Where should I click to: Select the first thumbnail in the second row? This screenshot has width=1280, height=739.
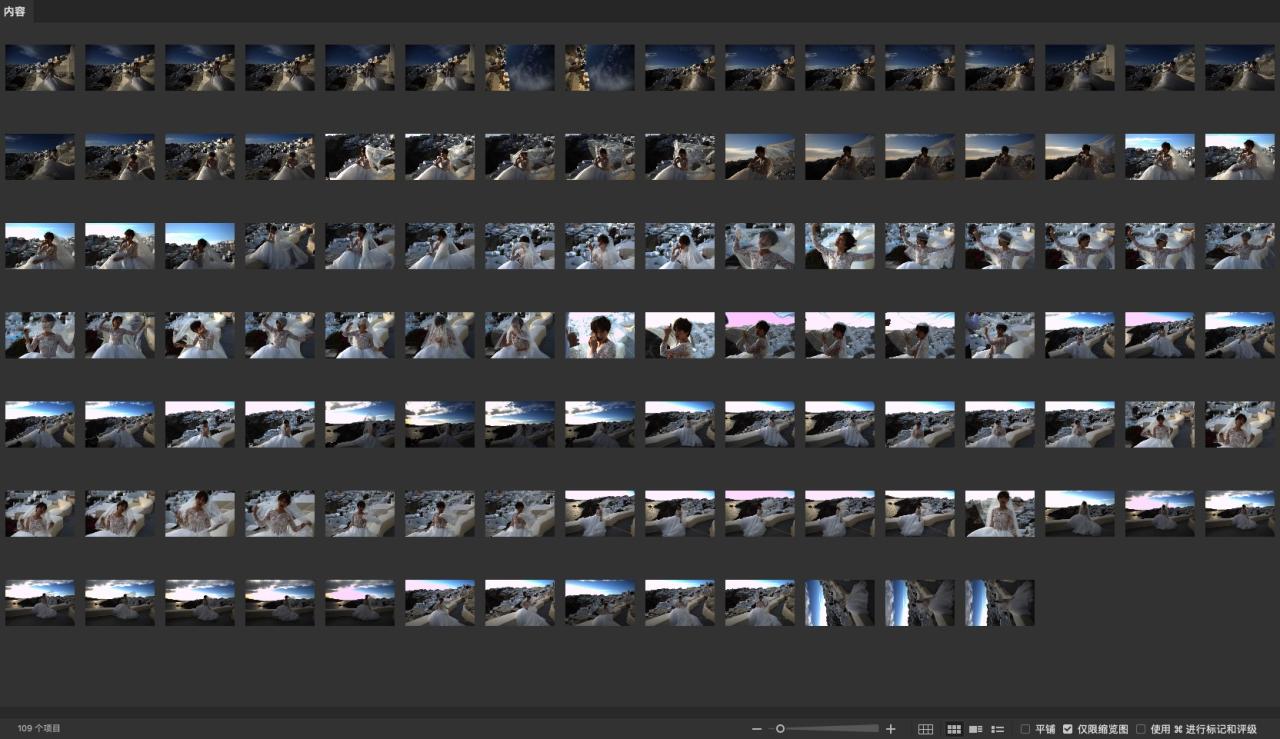tap(40, 157)
